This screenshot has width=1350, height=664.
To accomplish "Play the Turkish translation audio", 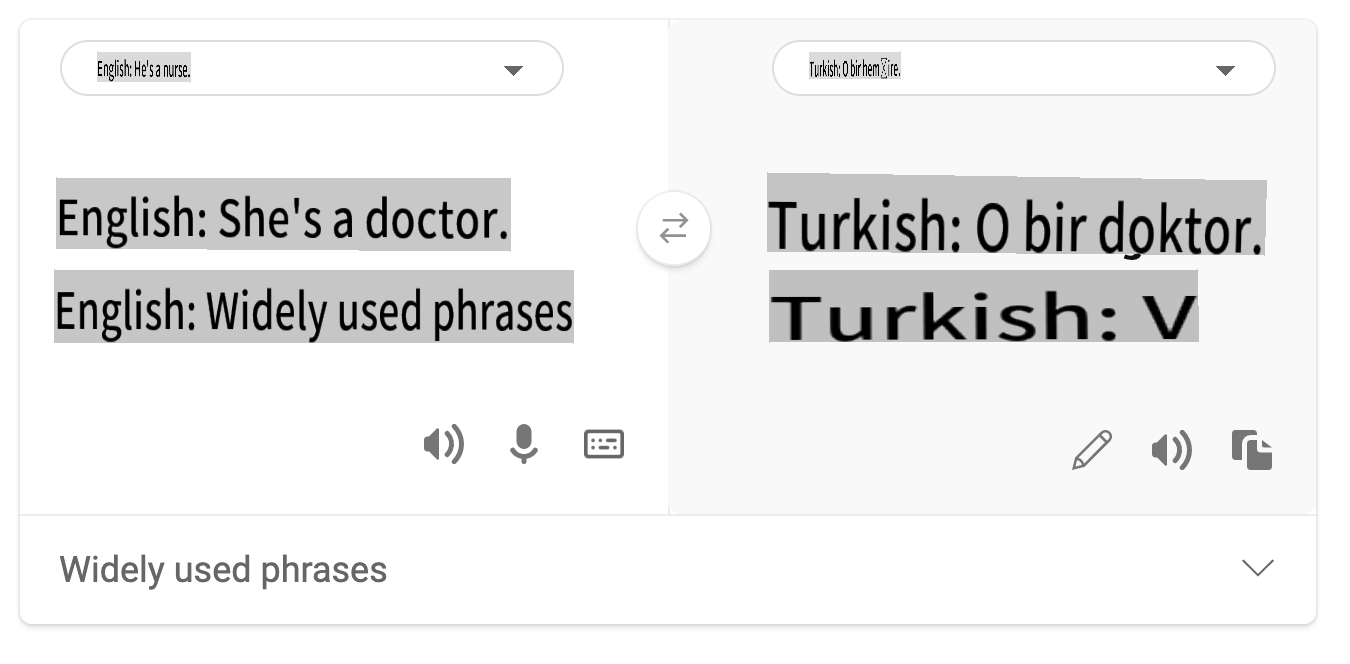I will [1171, 451].
